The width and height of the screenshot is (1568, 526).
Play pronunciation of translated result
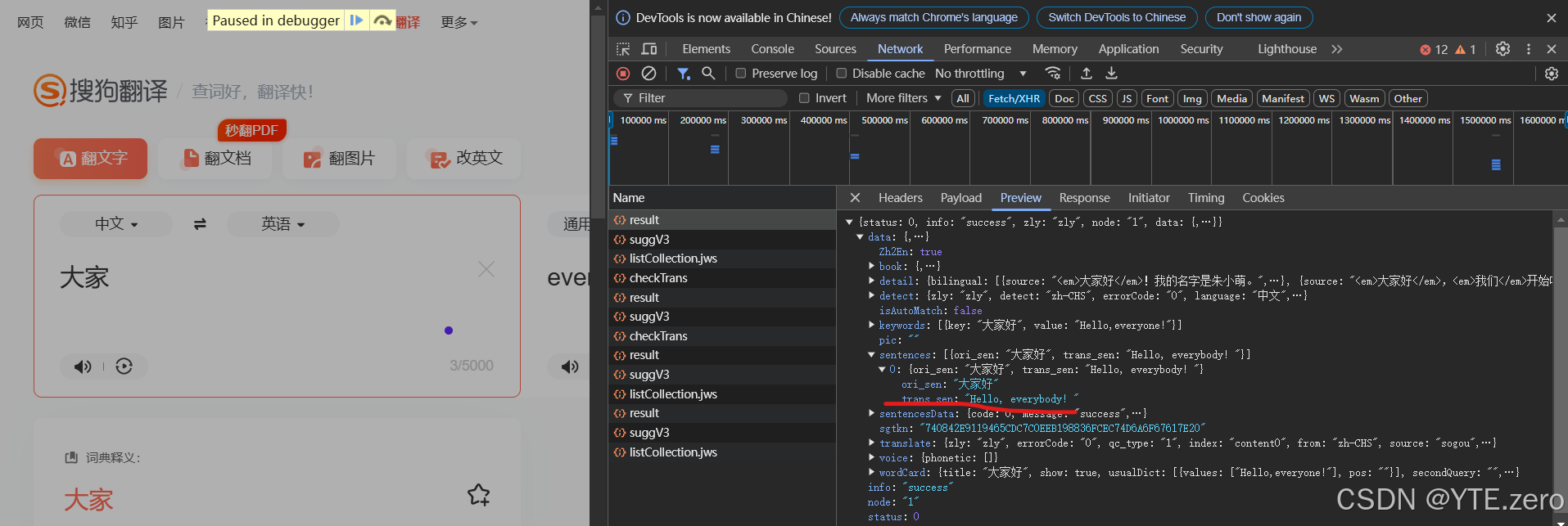(x=570, y=366)
